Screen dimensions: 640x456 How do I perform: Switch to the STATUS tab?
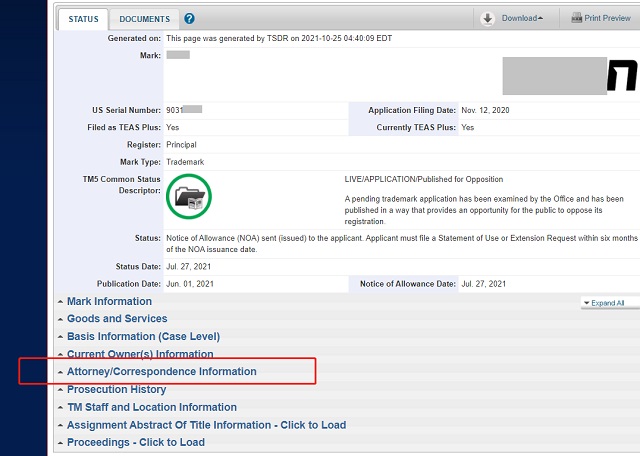pyautogui.click(x=82, y=19)
